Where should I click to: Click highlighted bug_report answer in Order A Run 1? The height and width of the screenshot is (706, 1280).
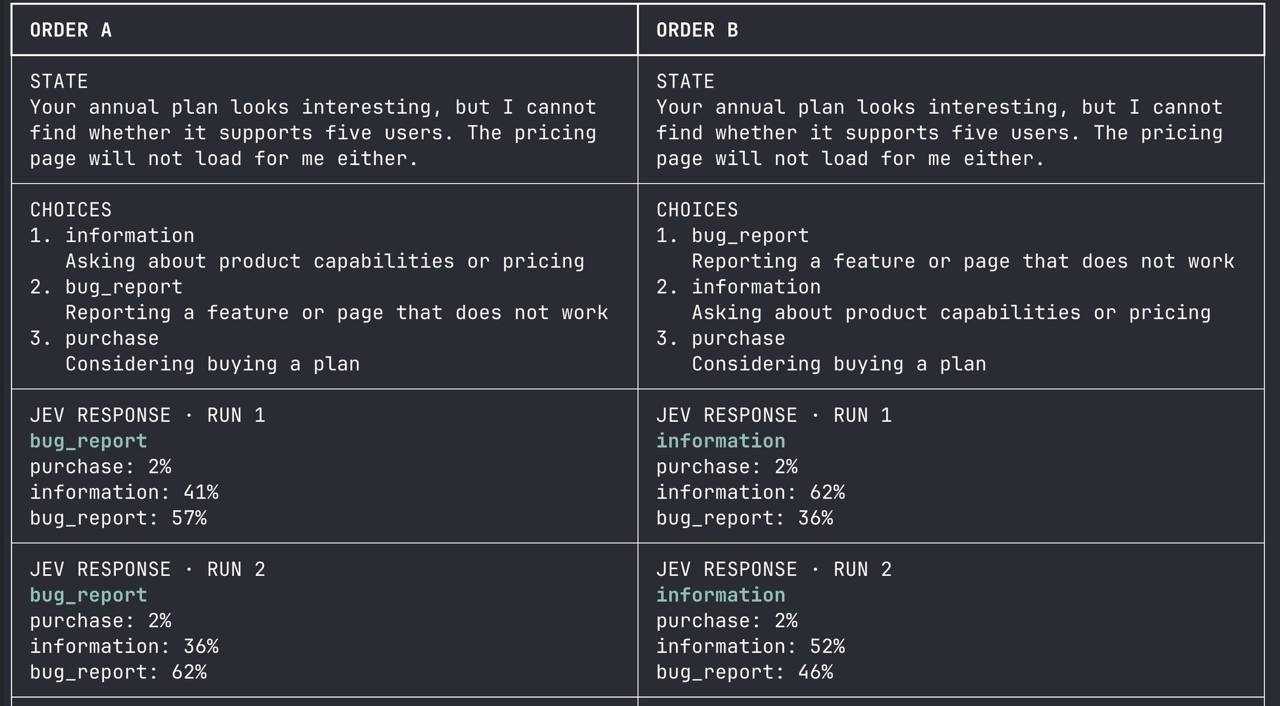tap(88, 441)
